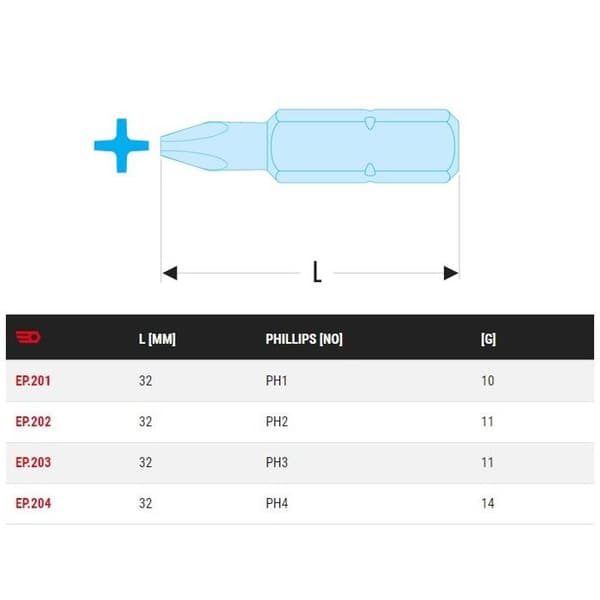Screen dimensions: 600x600
Task: Click the PHILLIPS [NO] column header
Action: [x=304, y=339]
